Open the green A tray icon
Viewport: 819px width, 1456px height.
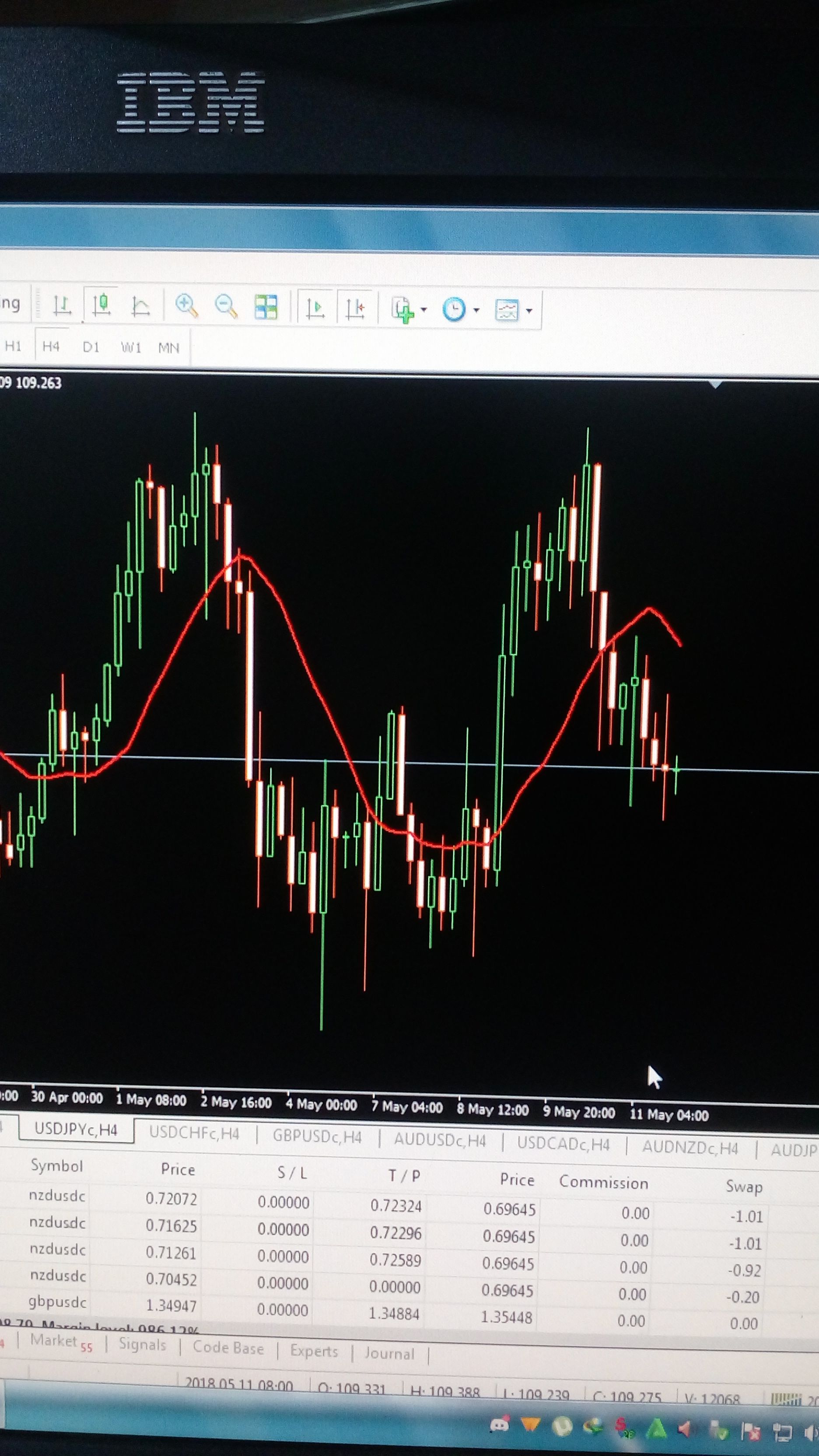click(x=656, y=1428)
